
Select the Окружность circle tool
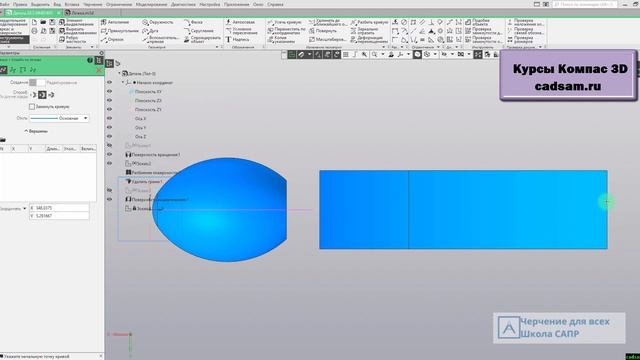[x=158, y=22]
